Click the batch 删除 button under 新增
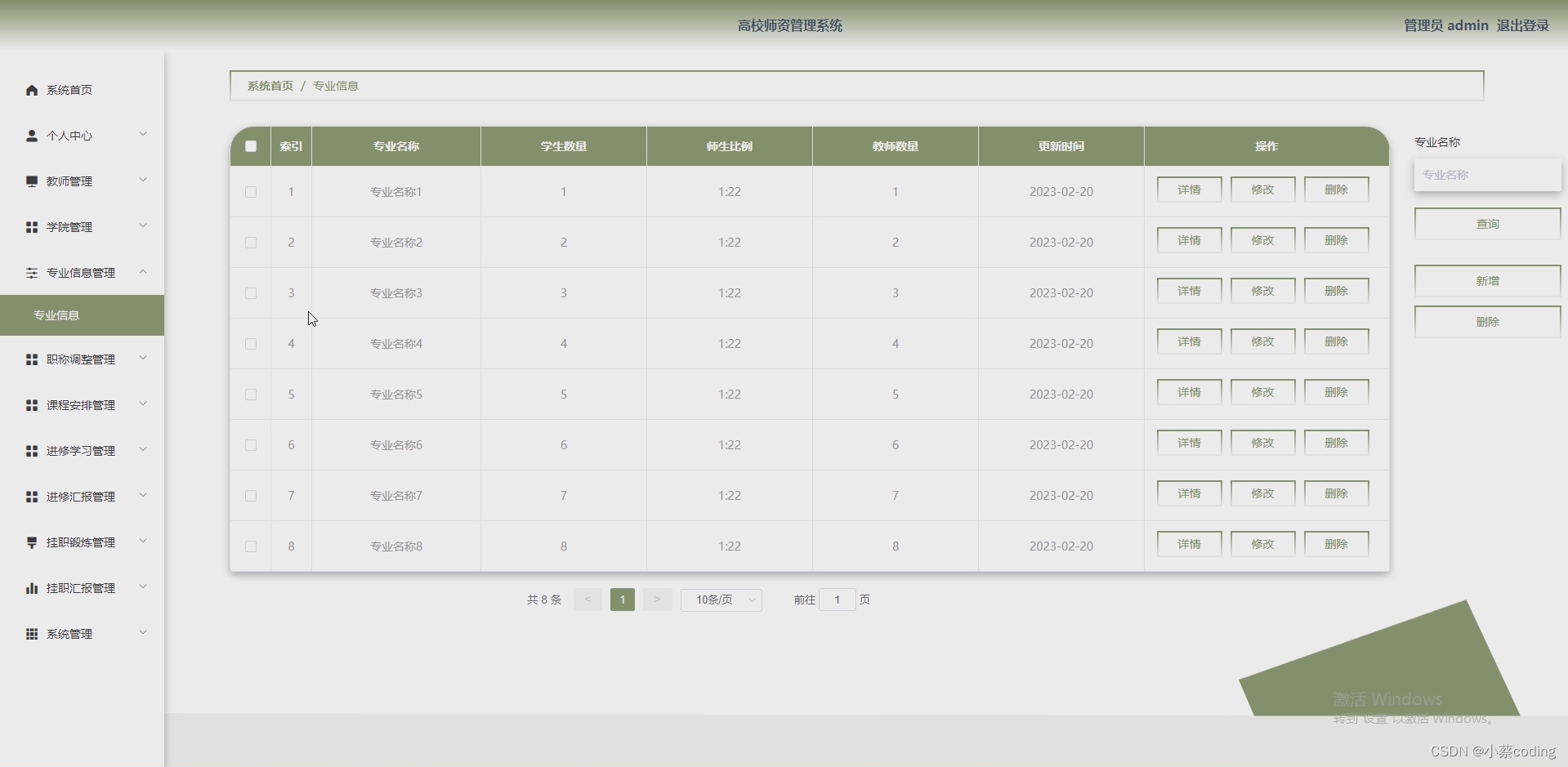The image size is (1568, 767). 1487,322
